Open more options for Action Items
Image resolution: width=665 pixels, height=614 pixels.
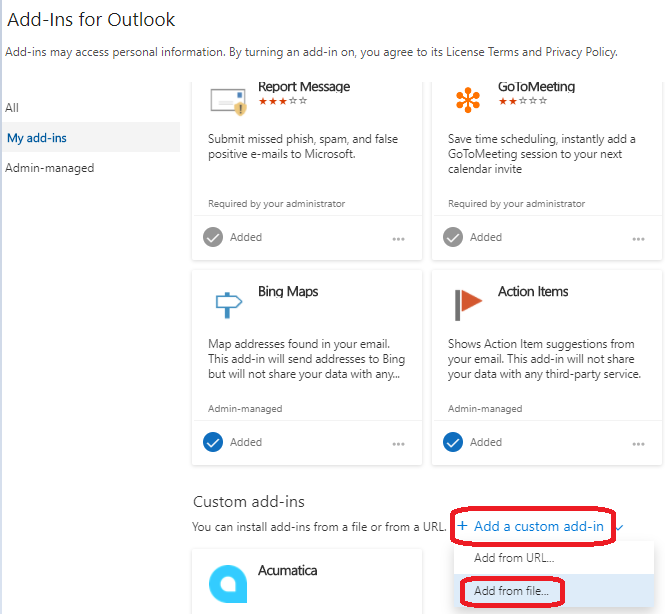639,443
